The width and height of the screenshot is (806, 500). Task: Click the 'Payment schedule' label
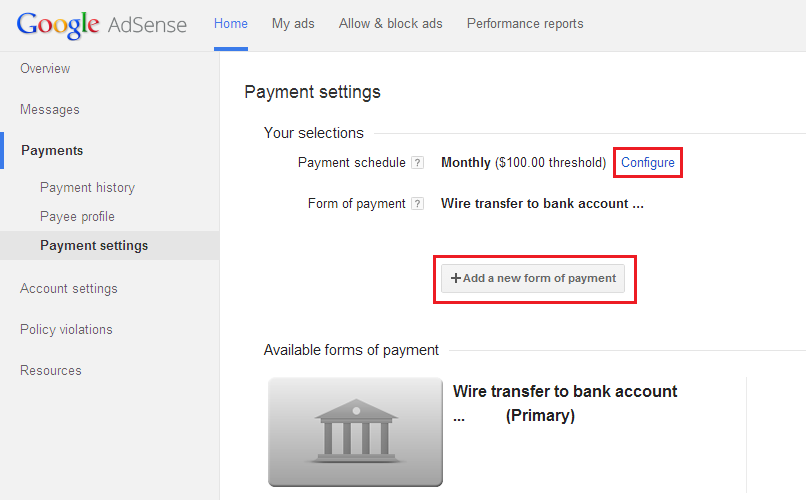coord(352,163)
